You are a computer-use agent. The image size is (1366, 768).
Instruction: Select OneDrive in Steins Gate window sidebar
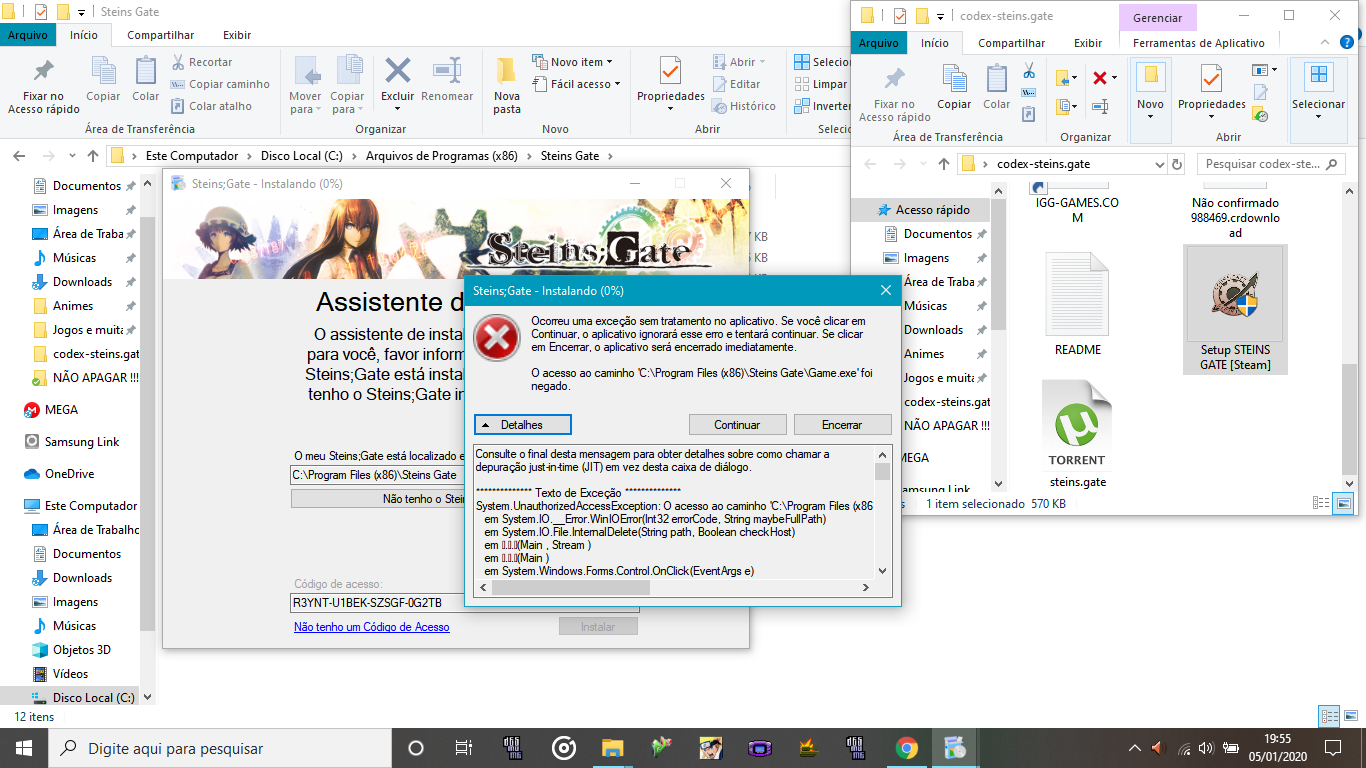click(x=69, y=474)
